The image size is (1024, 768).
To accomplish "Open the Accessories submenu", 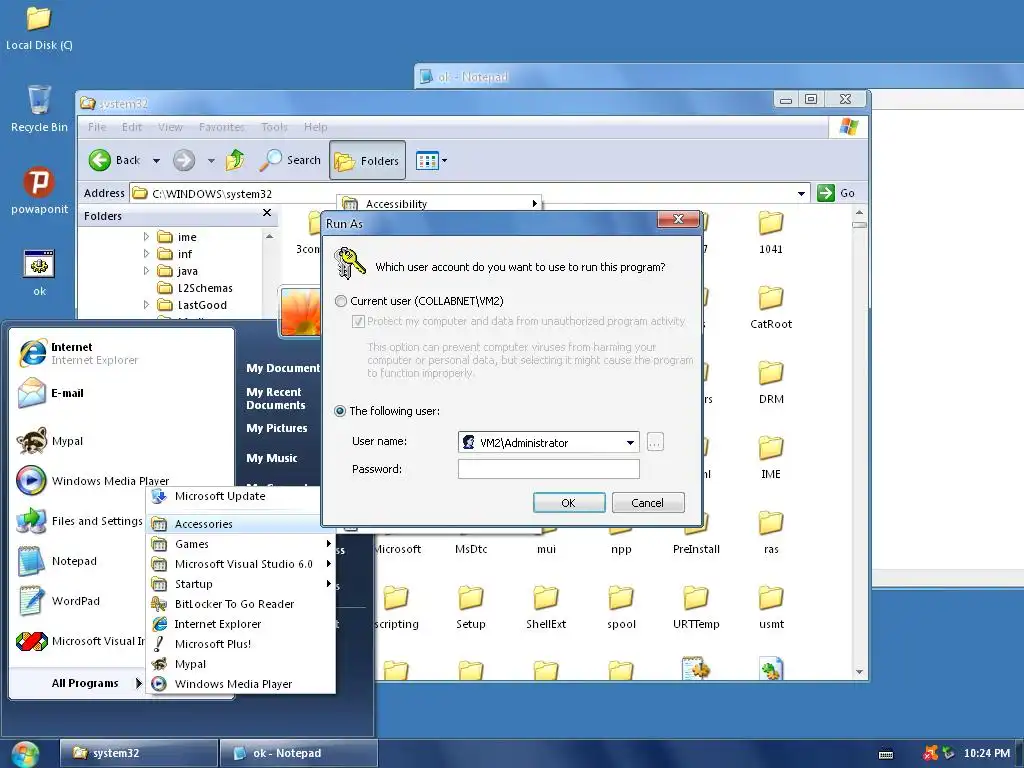I will point(240,524).
